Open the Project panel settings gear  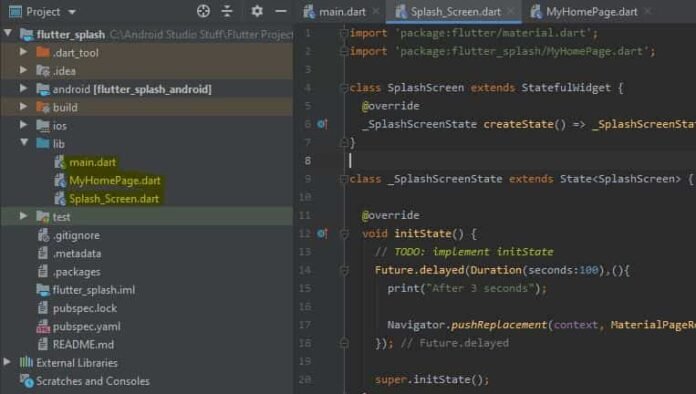(x=257, y=11)
